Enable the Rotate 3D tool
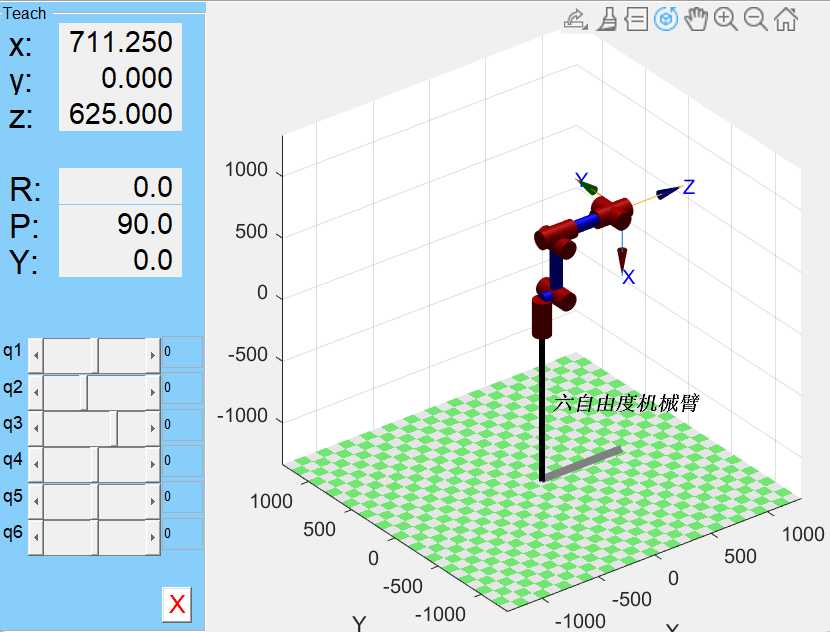830x632 pixels. [x=666, y=18]
